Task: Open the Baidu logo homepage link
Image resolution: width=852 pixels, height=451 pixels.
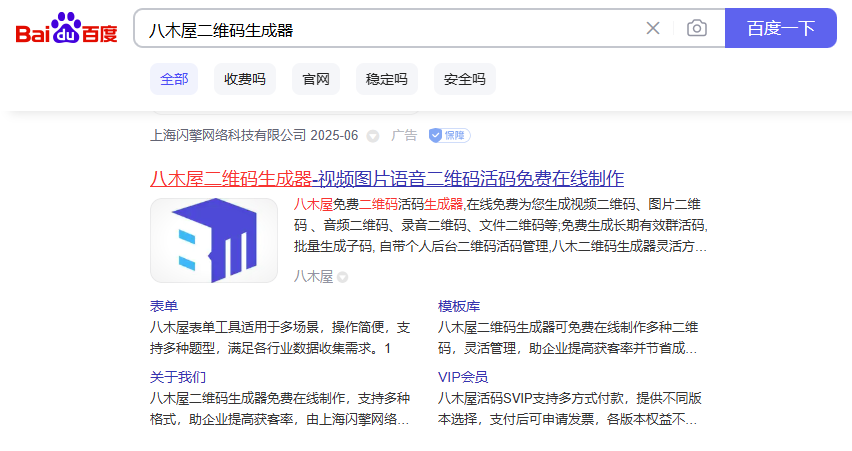Action: (x=67, y=28)
